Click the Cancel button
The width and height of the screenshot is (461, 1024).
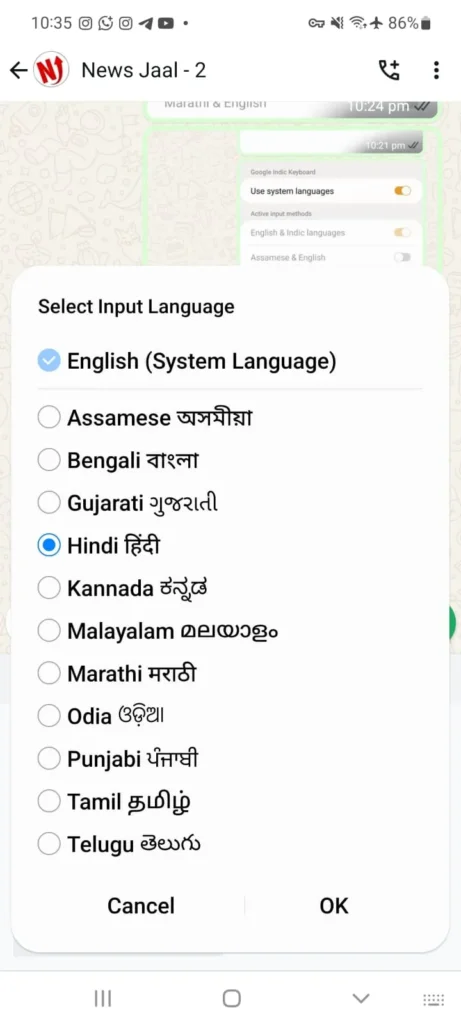(141, 906)
